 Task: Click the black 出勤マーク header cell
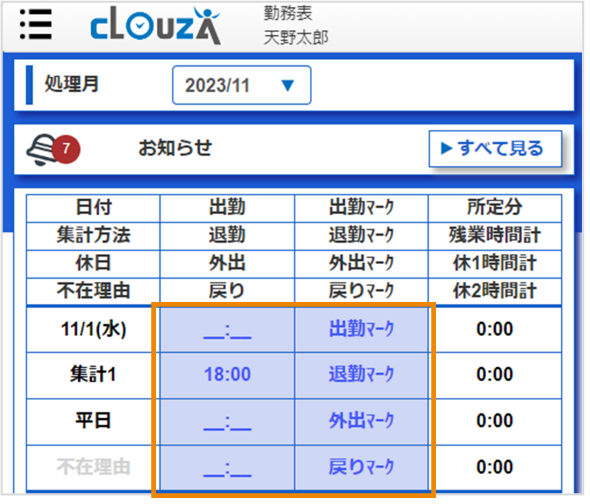pos(361,208)
